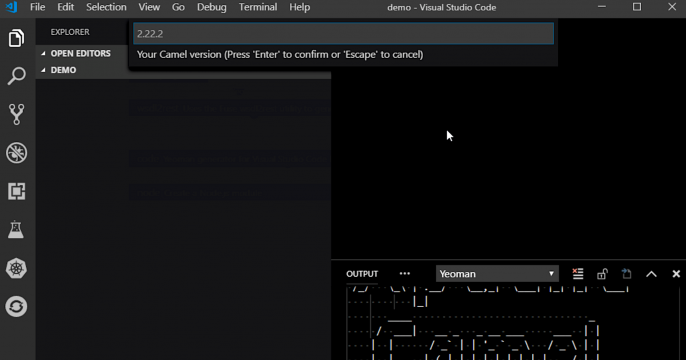This screenshot has width=686, height=360.
Task: Toggle output scroll lock
Action: click(x=602, y=274)
